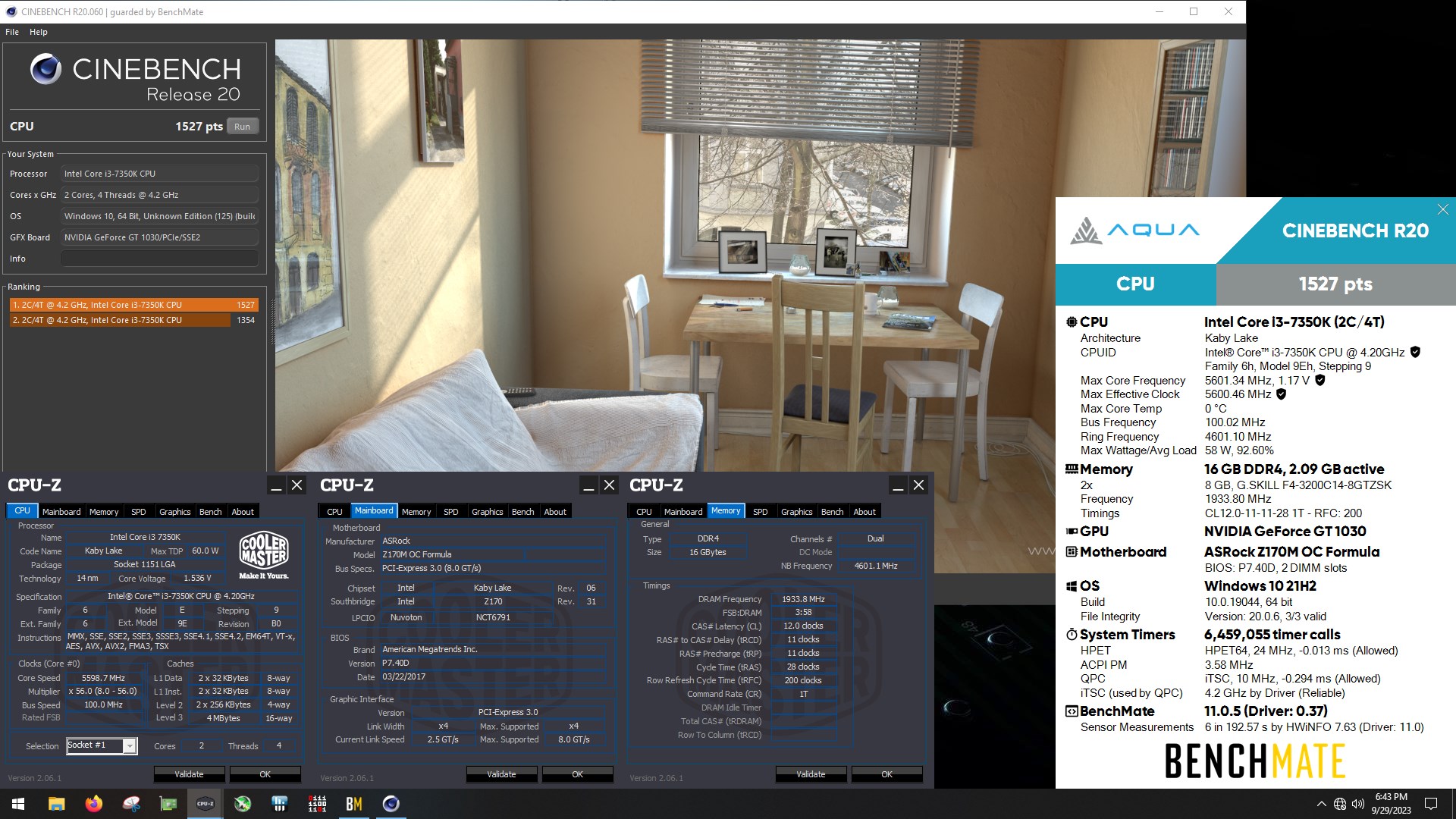Click the GFX Board value 'NVIDIA GeForce GT 1030/PCIe/SSE2'
1456x819 pixels.
pos(159,237)
